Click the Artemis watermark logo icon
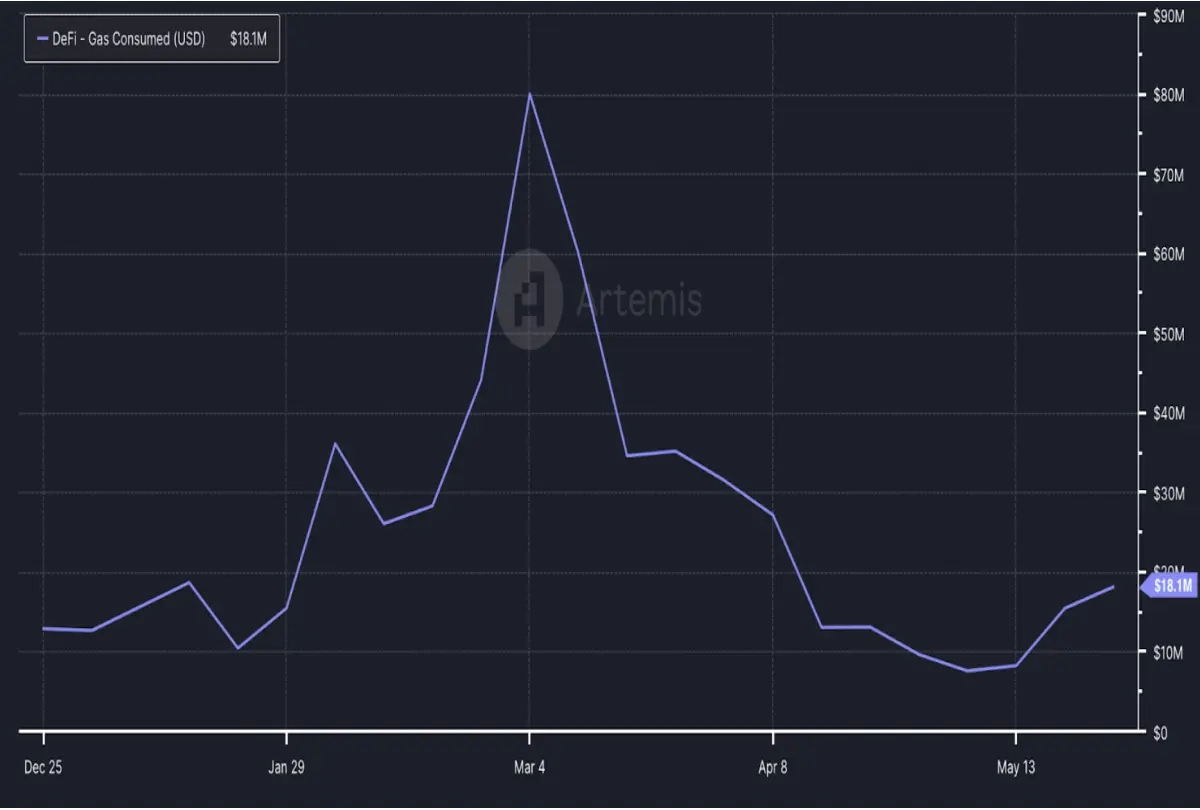This screenshot has height=810, width=1200. [530, 299]
